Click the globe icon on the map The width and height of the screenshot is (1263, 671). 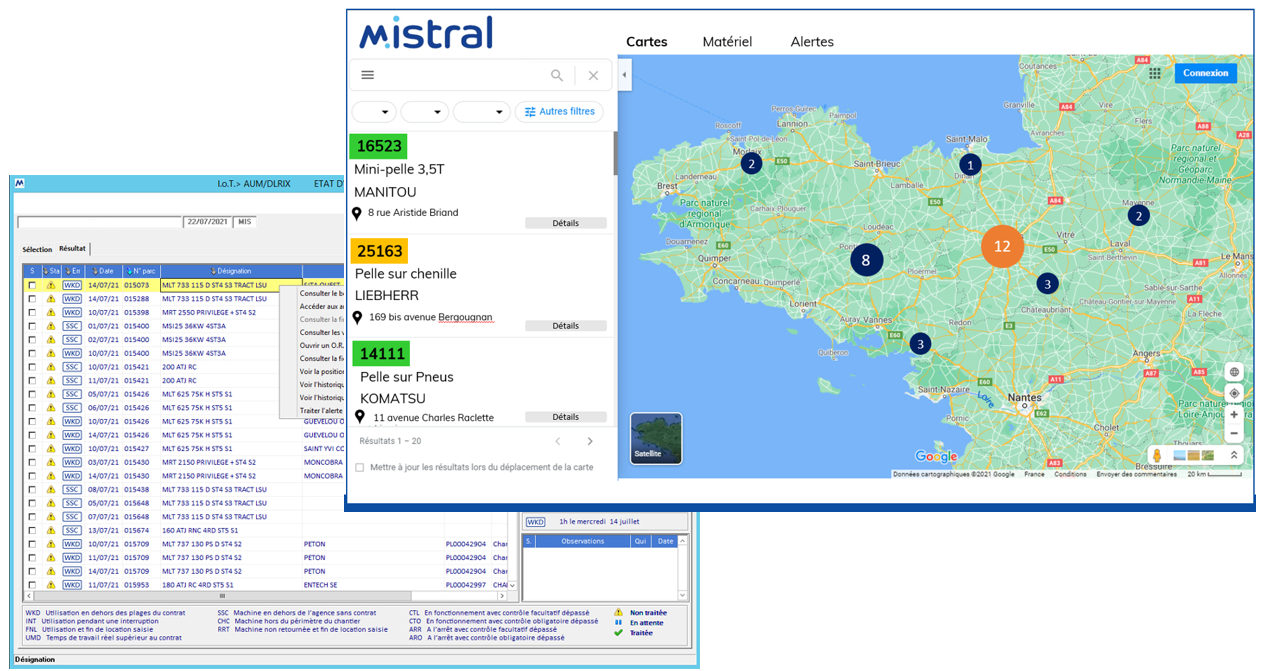tap(1234, 372)
